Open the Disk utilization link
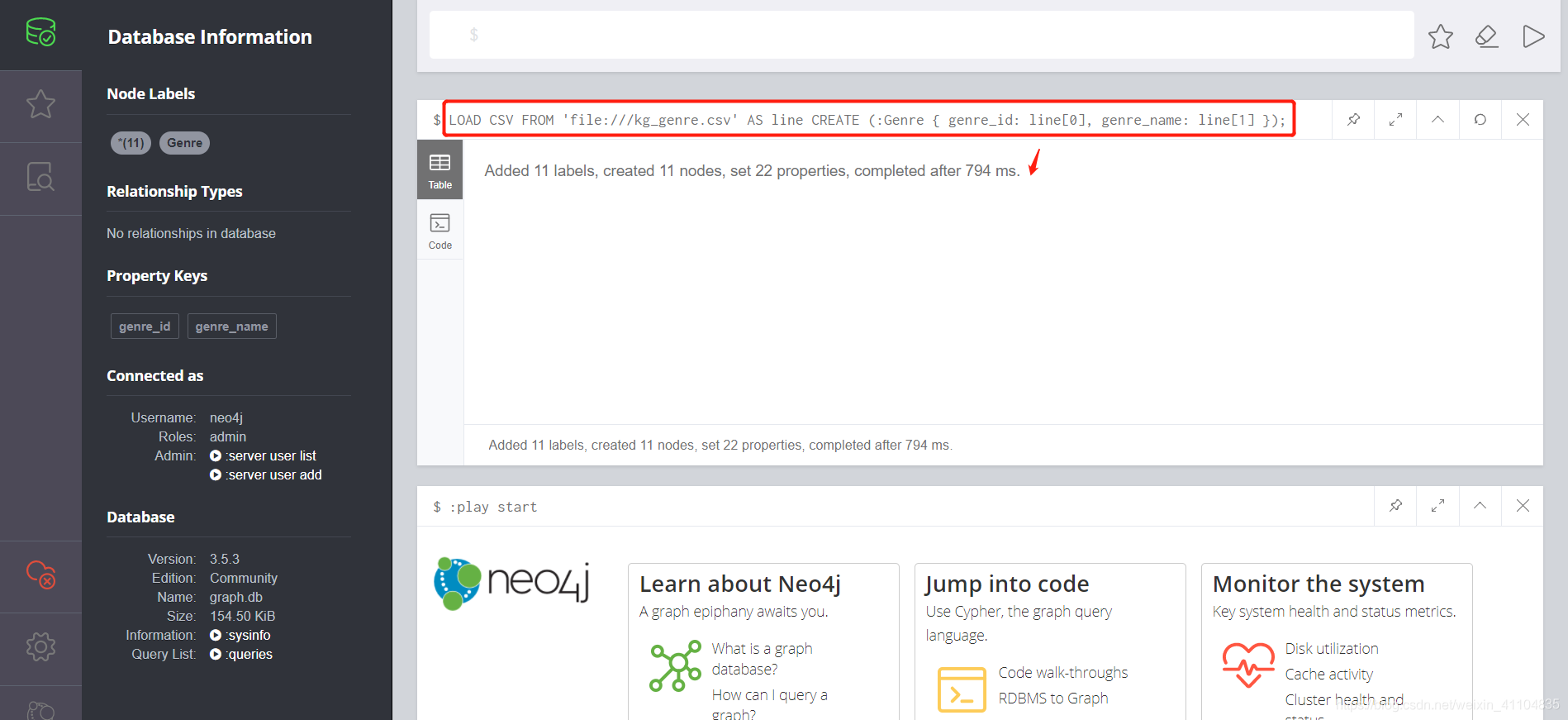This screenshot has width=1568, height=720. 1332,649
